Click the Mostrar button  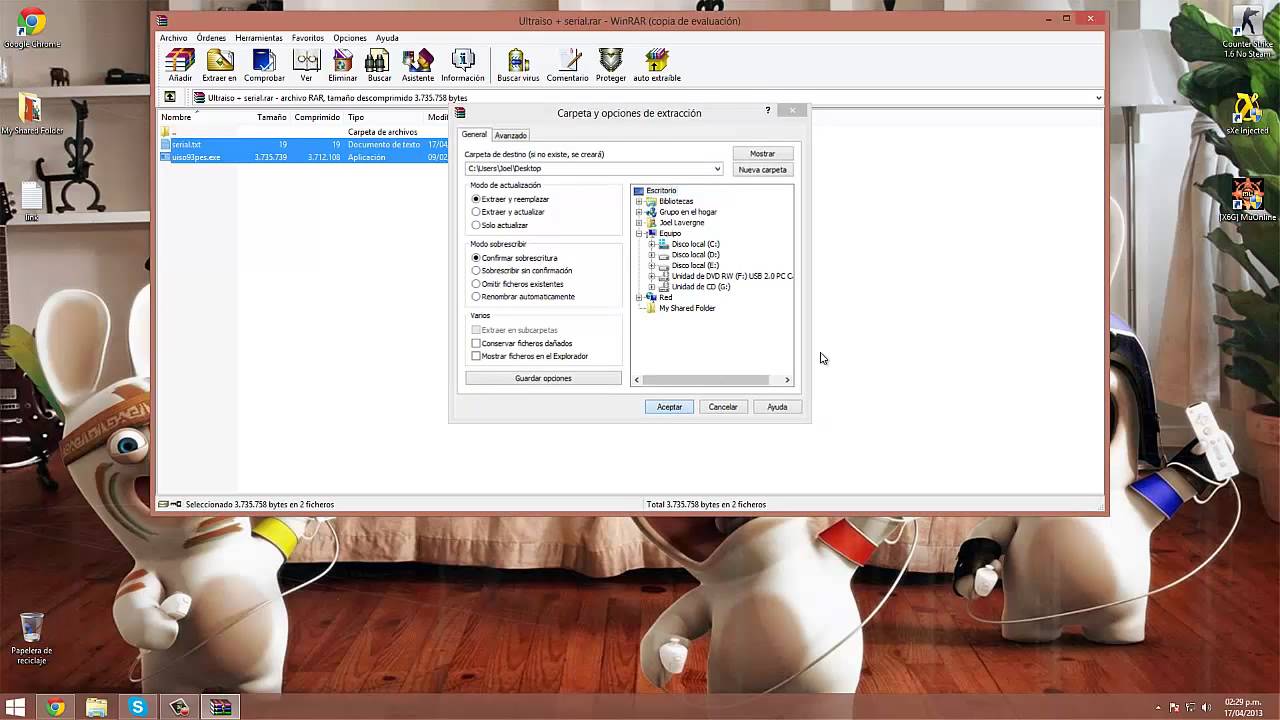point(762,154)
